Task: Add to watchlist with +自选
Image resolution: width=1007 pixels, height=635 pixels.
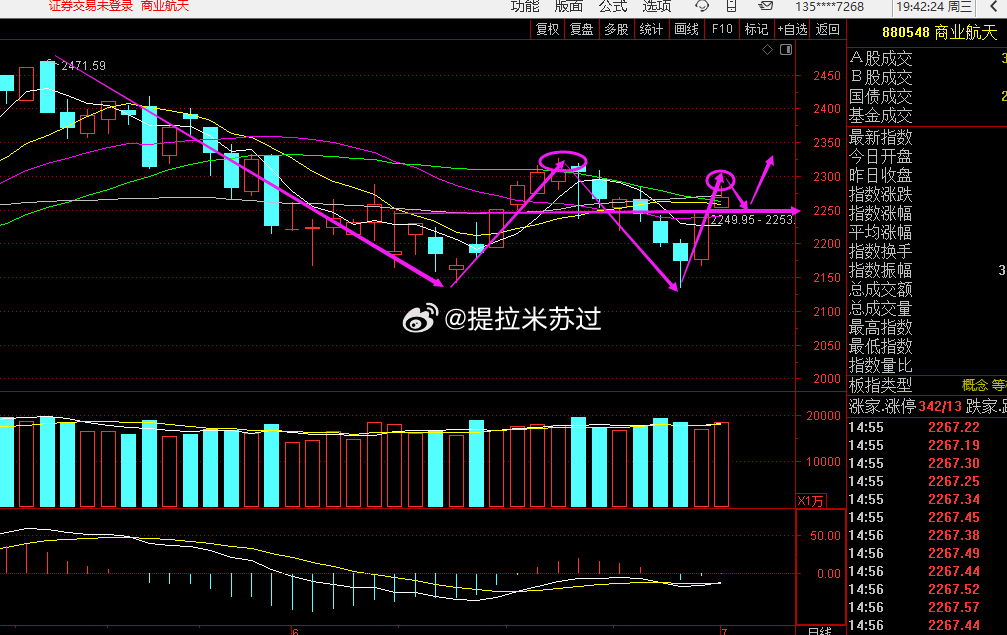Action: point(792,30)
